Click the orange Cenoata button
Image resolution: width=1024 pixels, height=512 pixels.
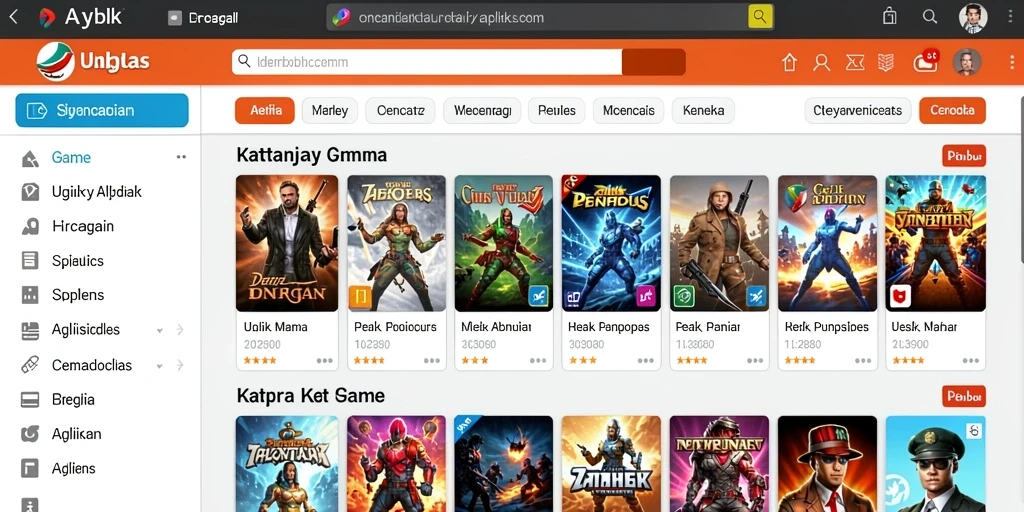coord(952,110)
